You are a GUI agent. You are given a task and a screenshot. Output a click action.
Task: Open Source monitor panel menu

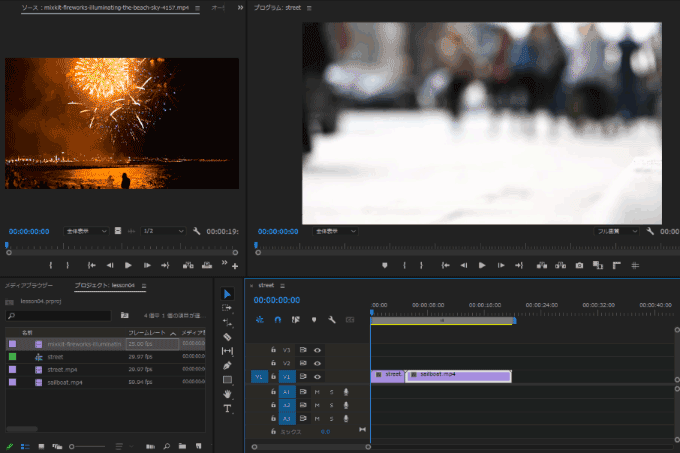tap(198, 8)
